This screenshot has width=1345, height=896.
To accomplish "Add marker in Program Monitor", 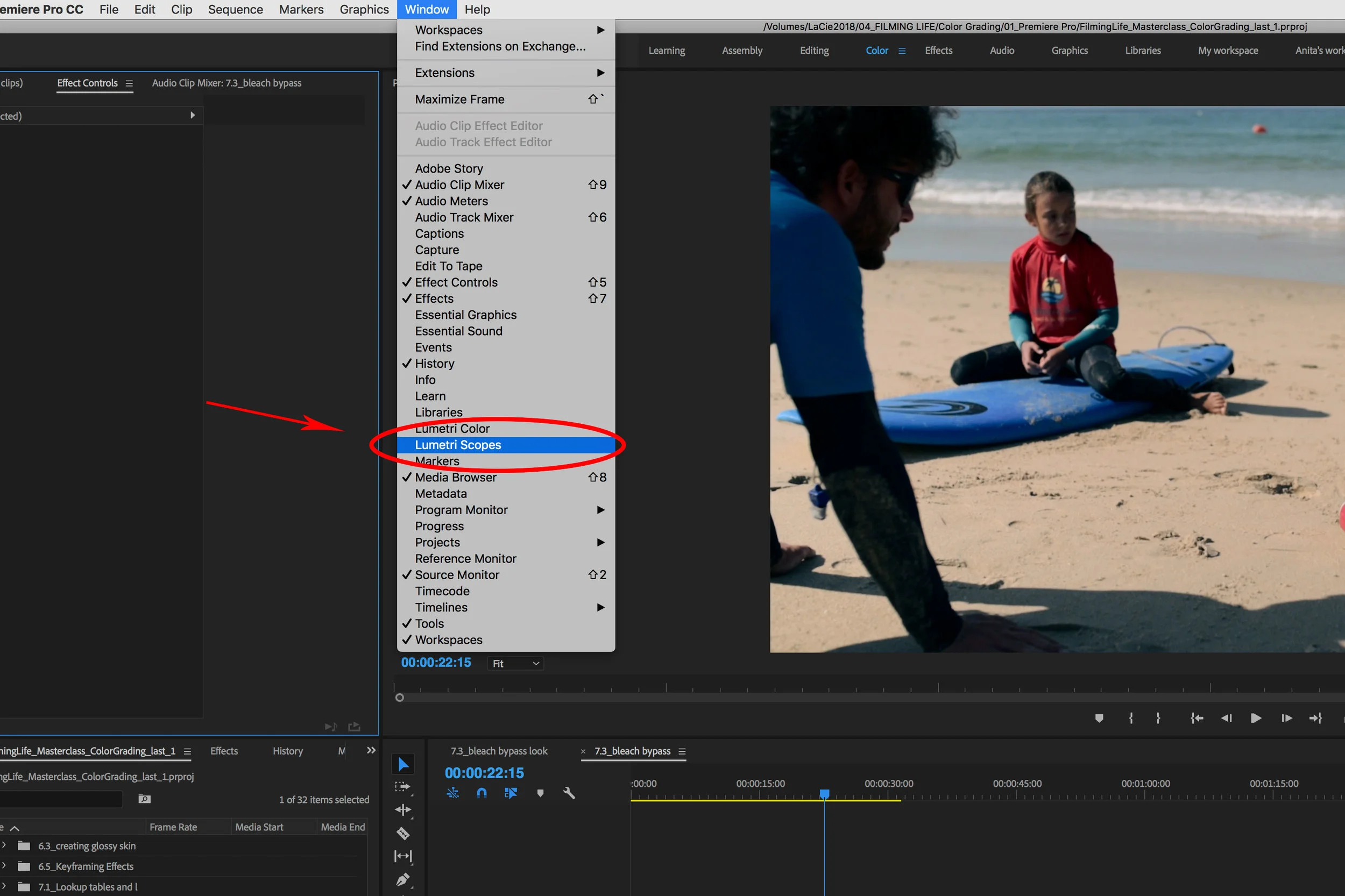I will pos(1099,719).
